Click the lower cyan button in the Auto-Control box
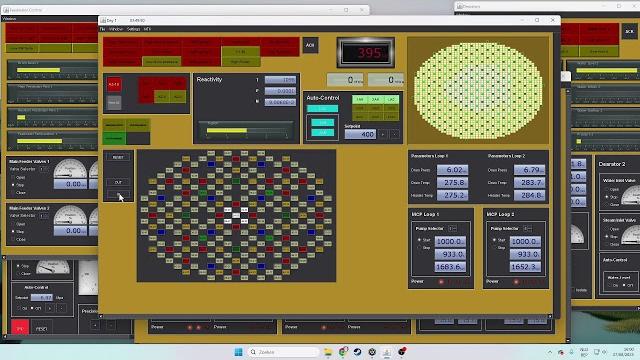 (x=322, y=133)
